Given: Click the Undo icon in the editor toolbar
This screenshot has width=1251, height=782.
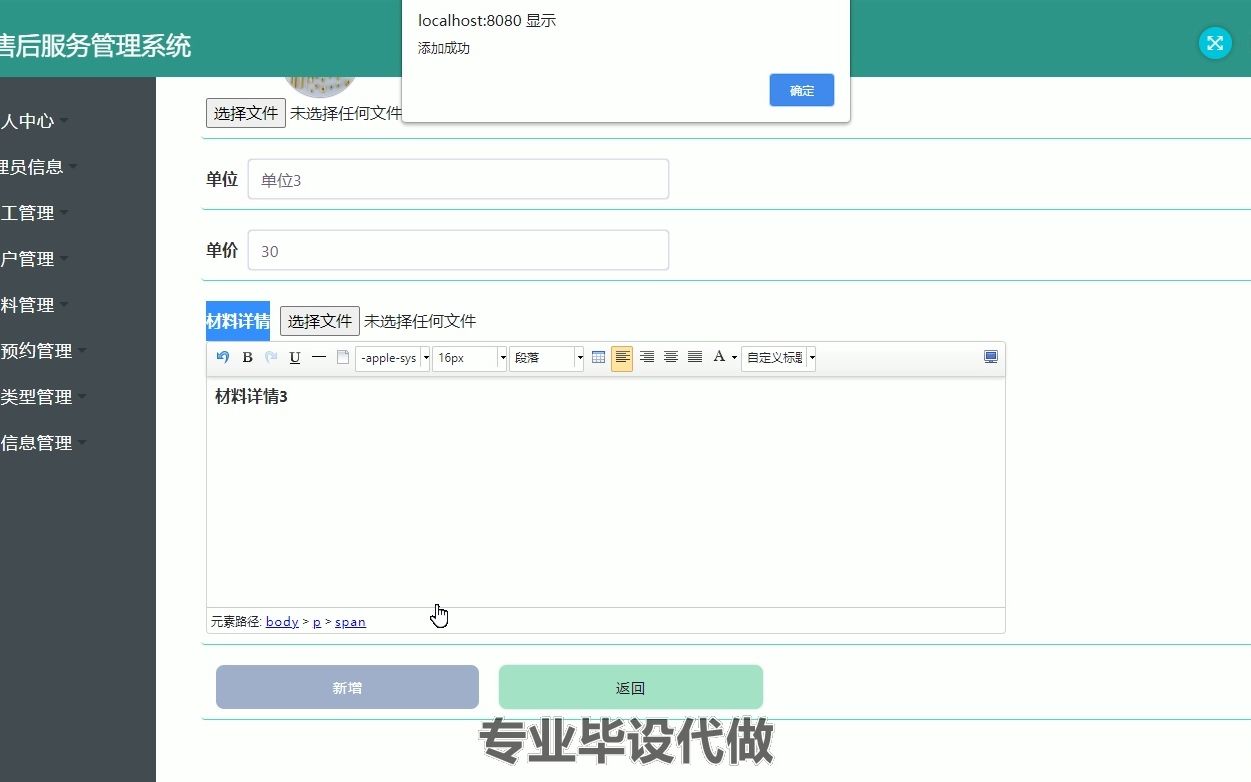Looking at the screenshot, I should click(222, 357).
